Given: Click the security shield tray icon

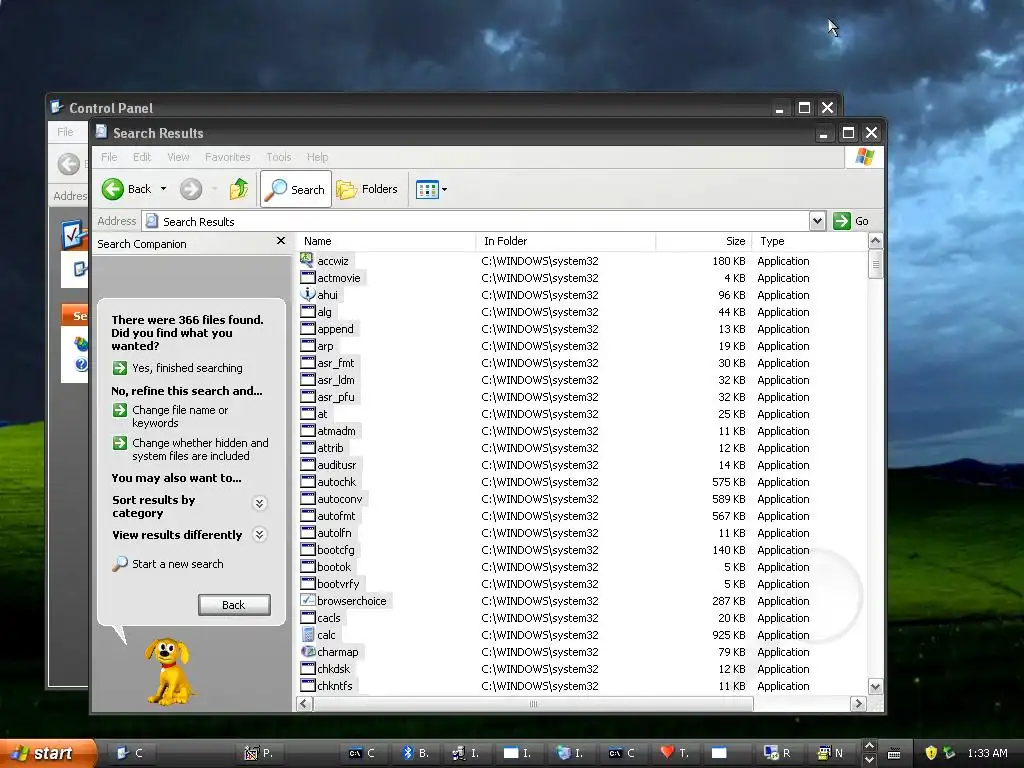Looking at the screenshot, I should click(931, 753).
